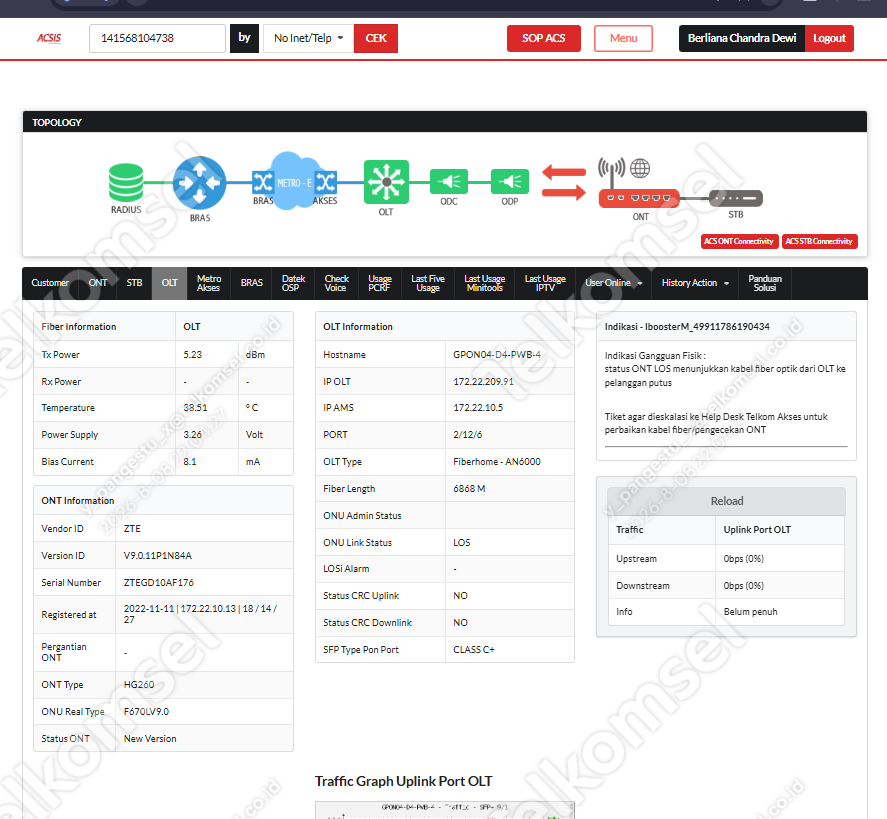This screenshot has width=887, height=819.
Task: Click ACS STB Connectivity button
Action: click(x=819, y=242)
